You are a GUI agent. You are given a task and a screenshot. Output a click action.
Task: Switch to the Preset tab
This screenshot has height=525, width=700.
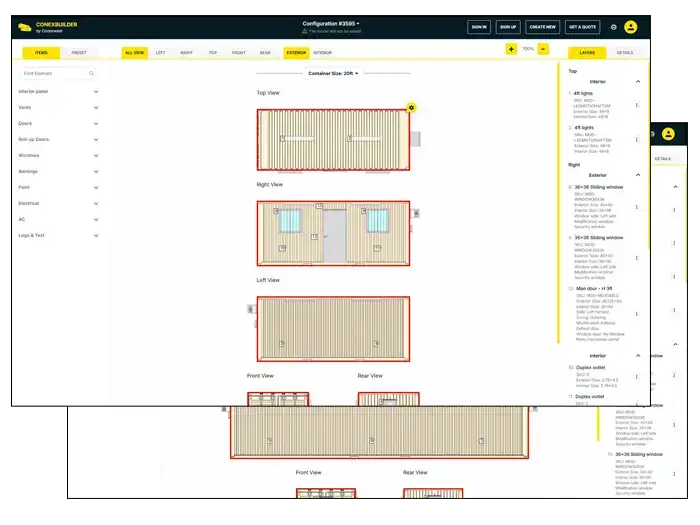click(79, 52)
